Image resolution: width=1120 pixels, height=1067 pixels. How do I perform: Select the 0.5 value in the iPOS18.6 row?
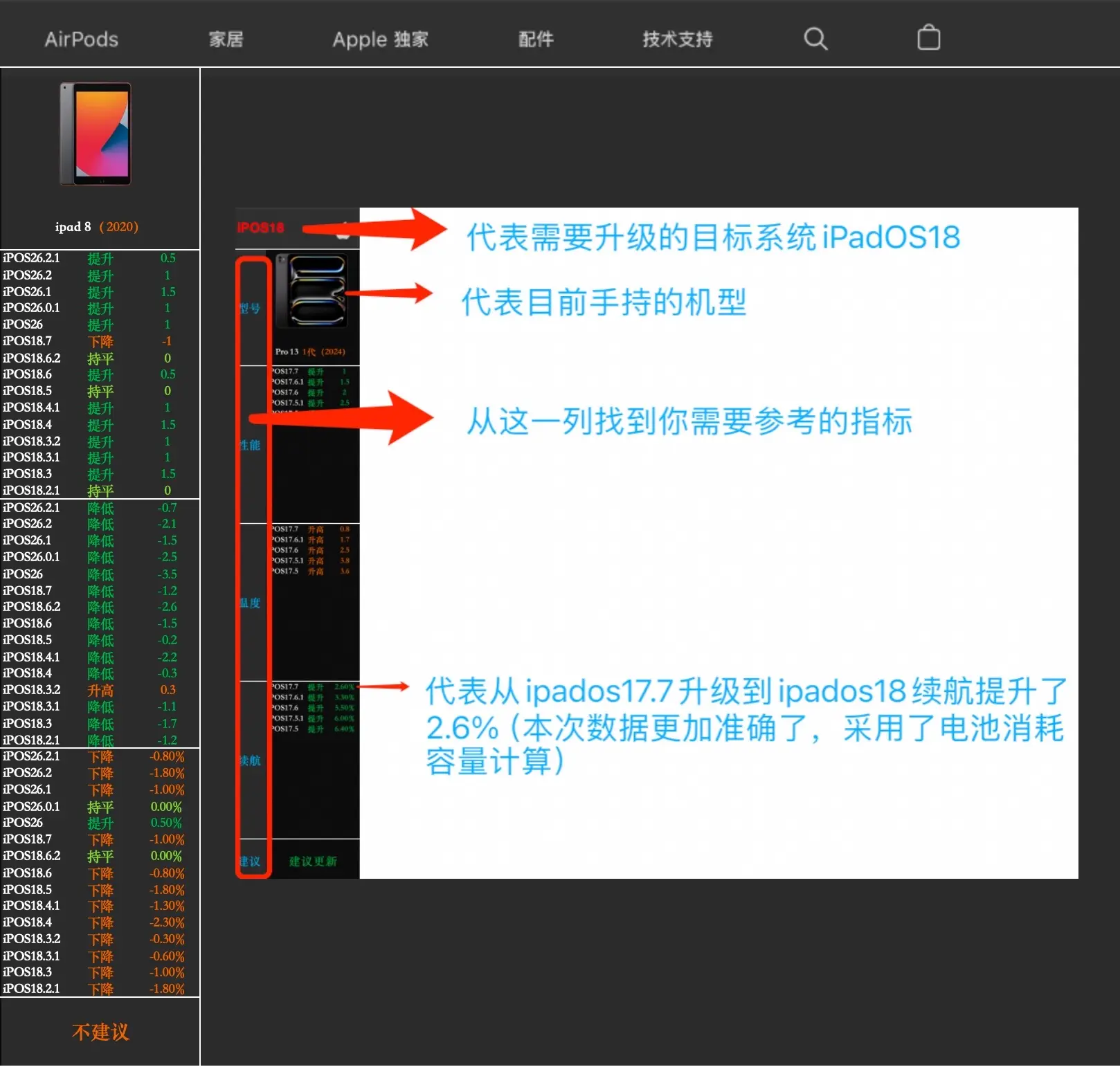click(168, 374)
